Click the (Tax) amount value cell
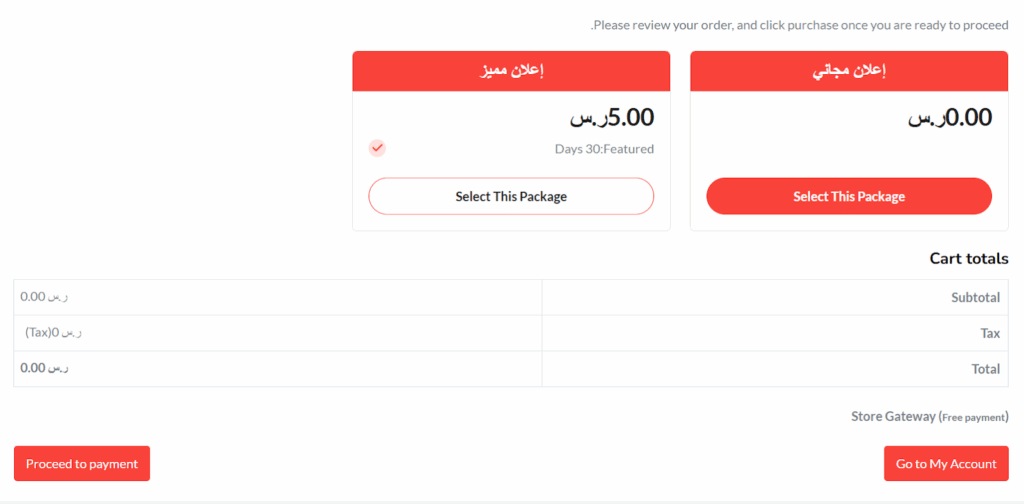 pyautogui.click(x=54, y=332)
